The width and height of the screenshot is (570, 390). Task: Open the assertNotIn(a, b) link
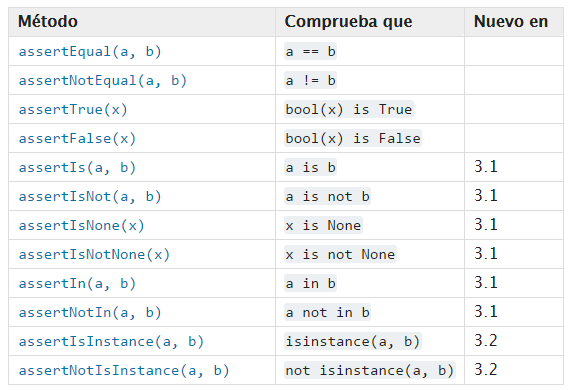[x=90, y=313]
